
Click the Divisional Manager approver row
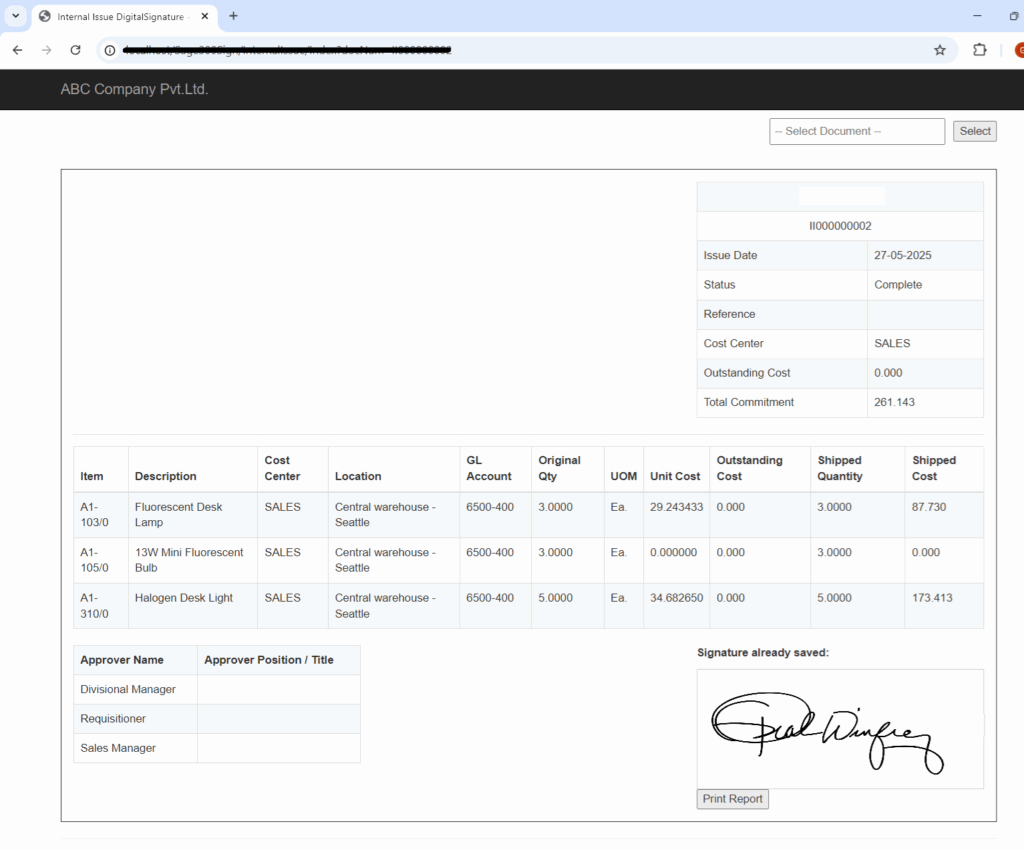[128, 689]
